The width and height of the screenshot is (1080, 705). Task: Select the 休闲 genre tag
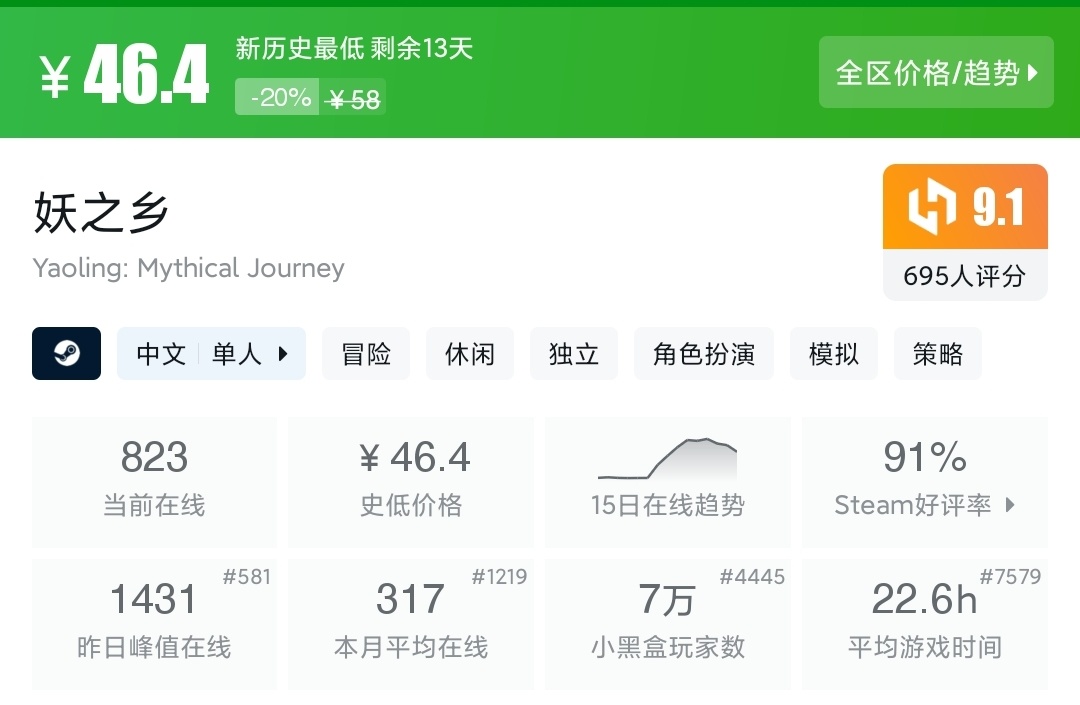click(x=470, y=353)
